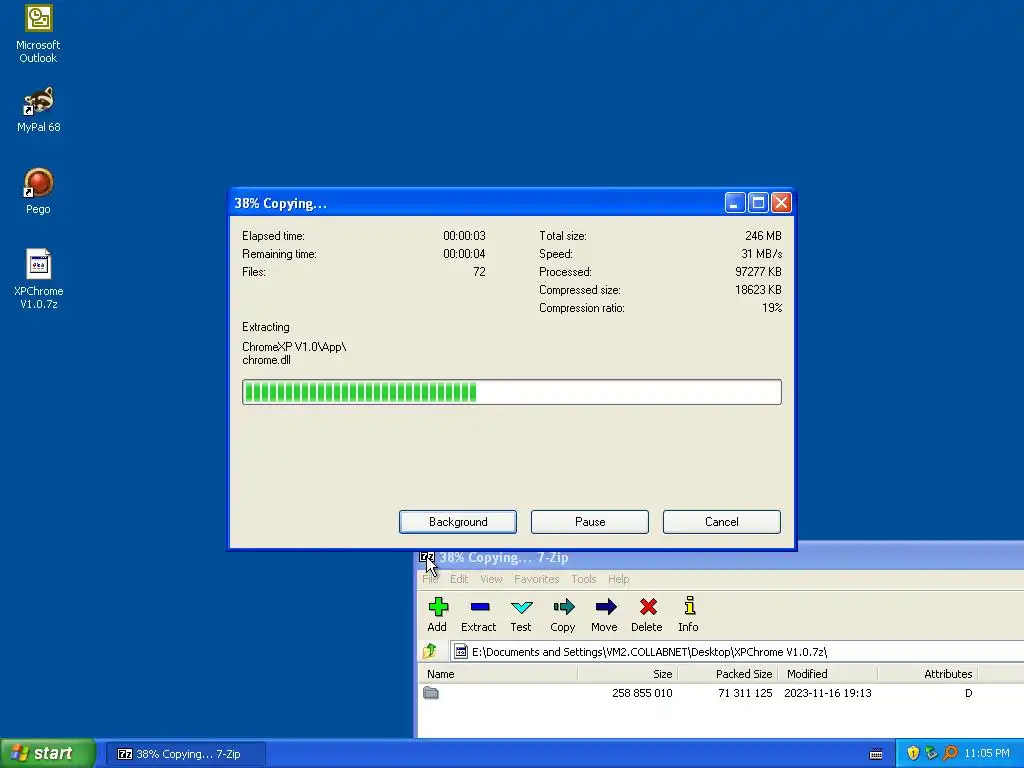Image resolution: width=1024 pixels, height=768 pixels.
Task: Sort by Modified column header
Action: pyautogui.click(x=828, y=674)
